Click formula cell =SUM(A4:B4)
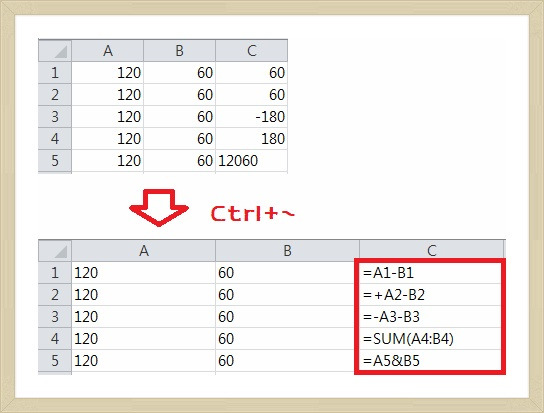 point(430,338)
